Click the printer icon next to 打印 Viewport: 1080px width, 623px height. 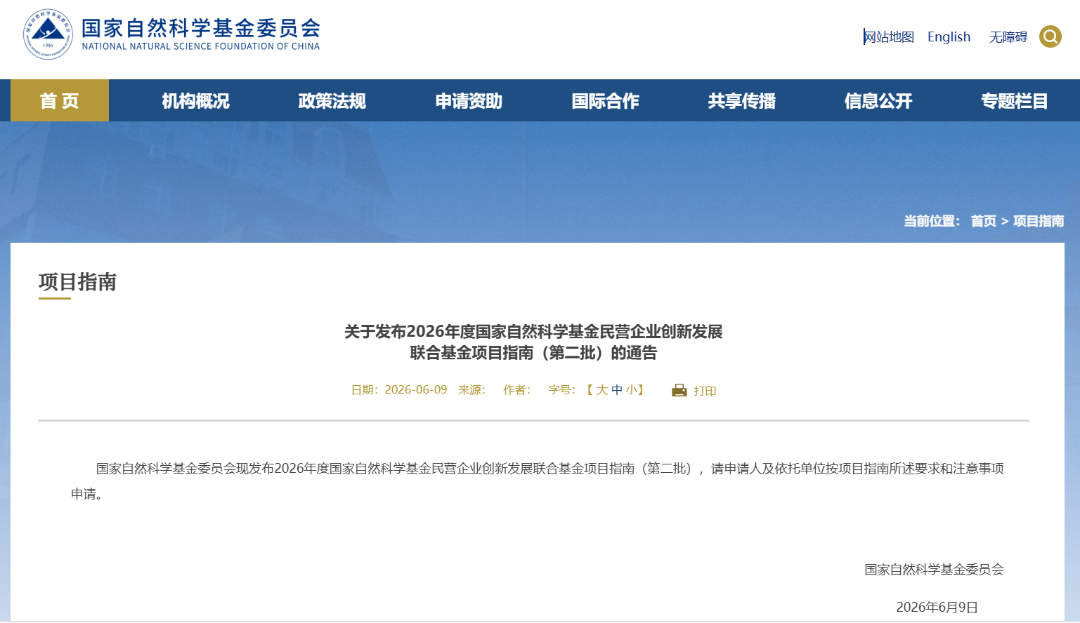coord(679,390)
